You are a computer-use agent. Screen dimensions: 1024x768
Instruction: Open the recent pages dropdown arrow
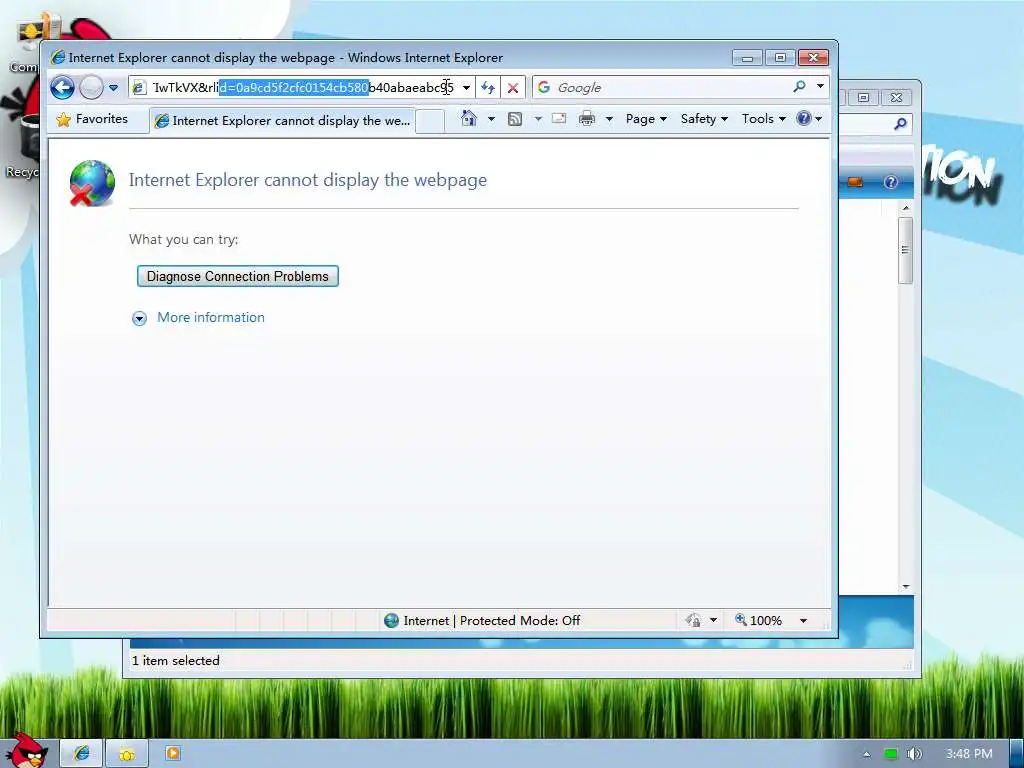113,88
